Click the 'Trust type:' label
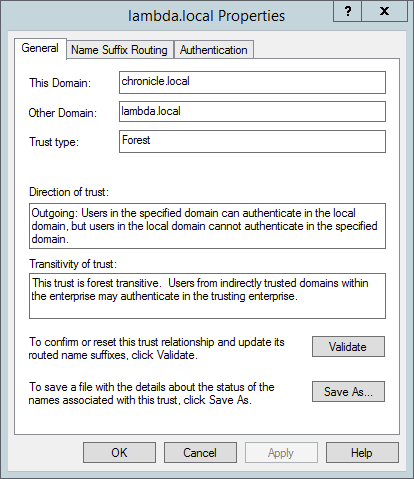 point(54,142)
